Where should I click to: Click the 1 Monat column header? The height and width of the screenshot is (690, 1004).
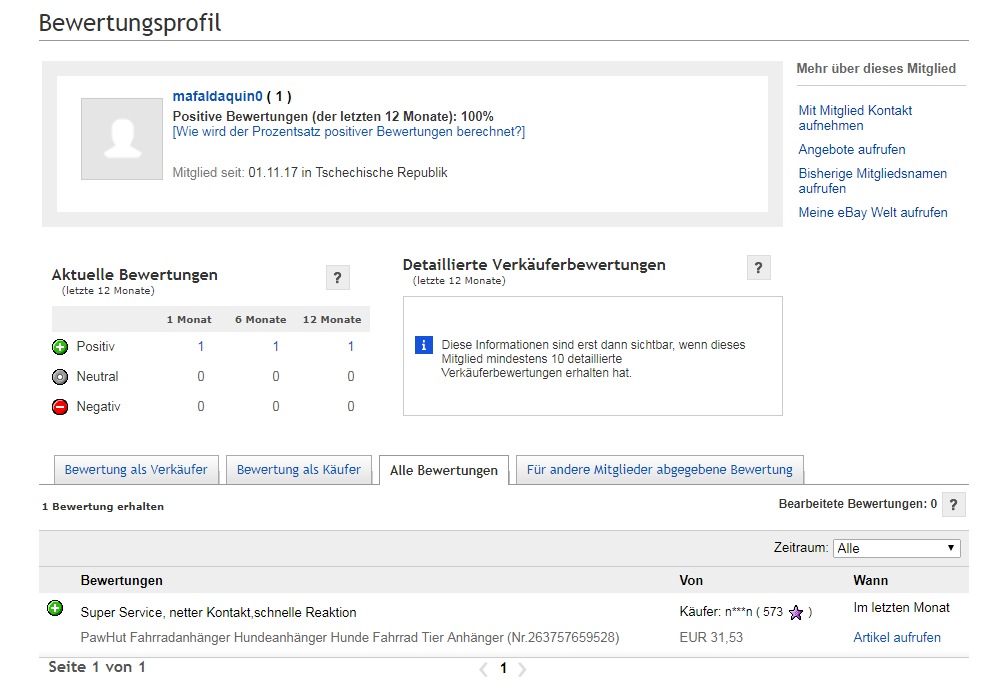point(189,319)
